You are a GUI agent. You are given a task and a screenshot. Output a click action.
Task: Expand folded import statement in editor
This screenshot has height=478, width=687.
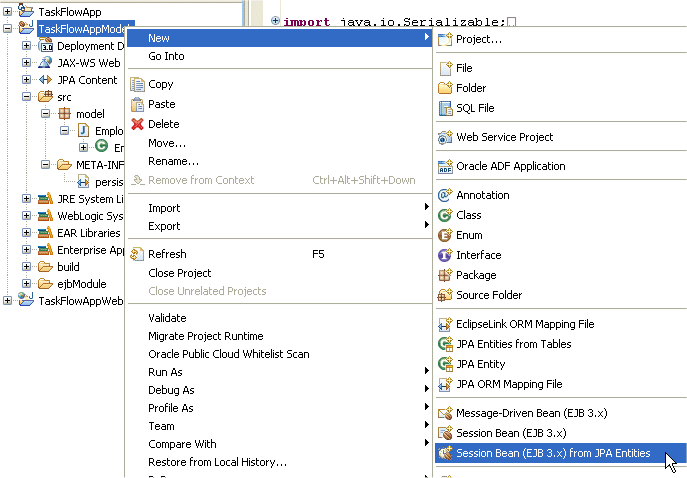click(x=275, y=21)
